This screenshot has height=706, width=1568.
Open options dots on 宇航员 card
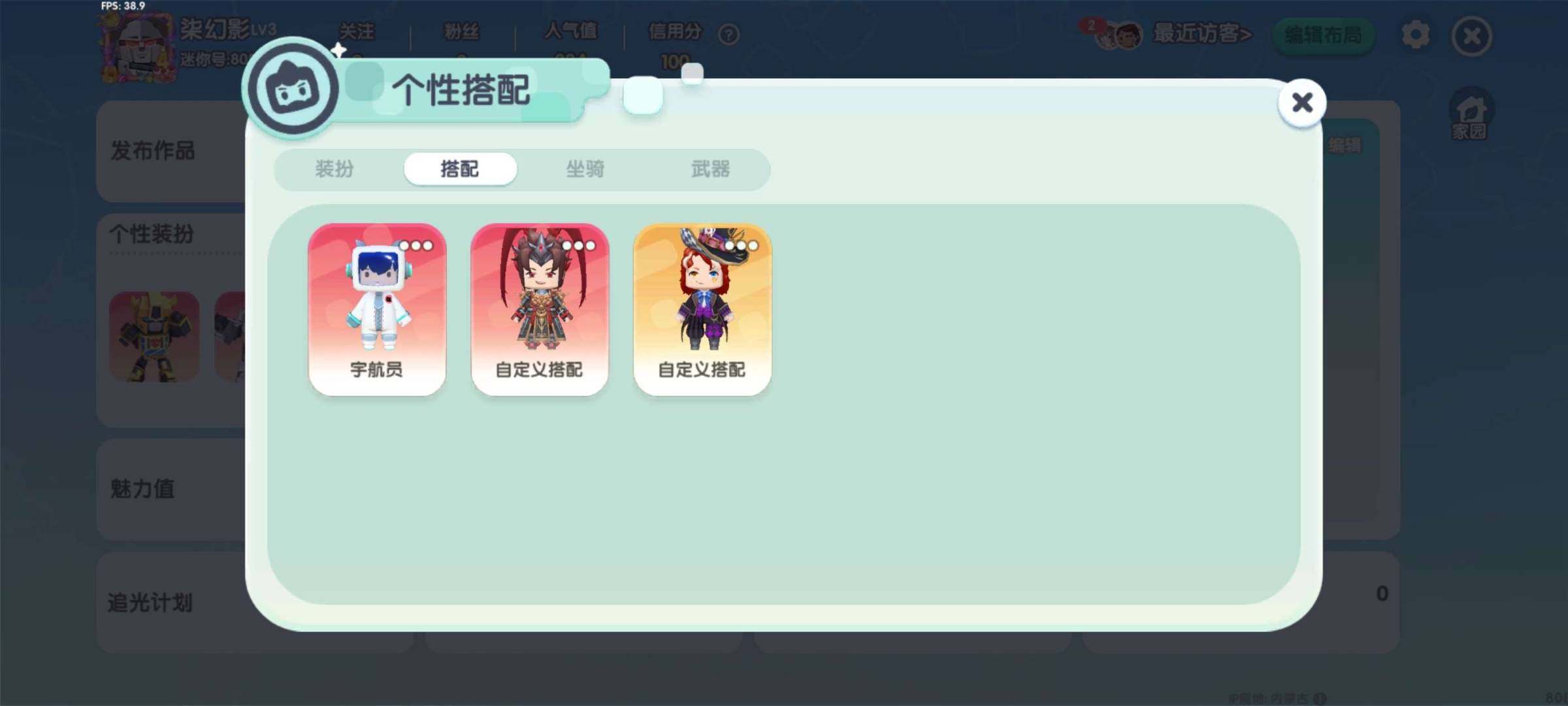point(416,246)
